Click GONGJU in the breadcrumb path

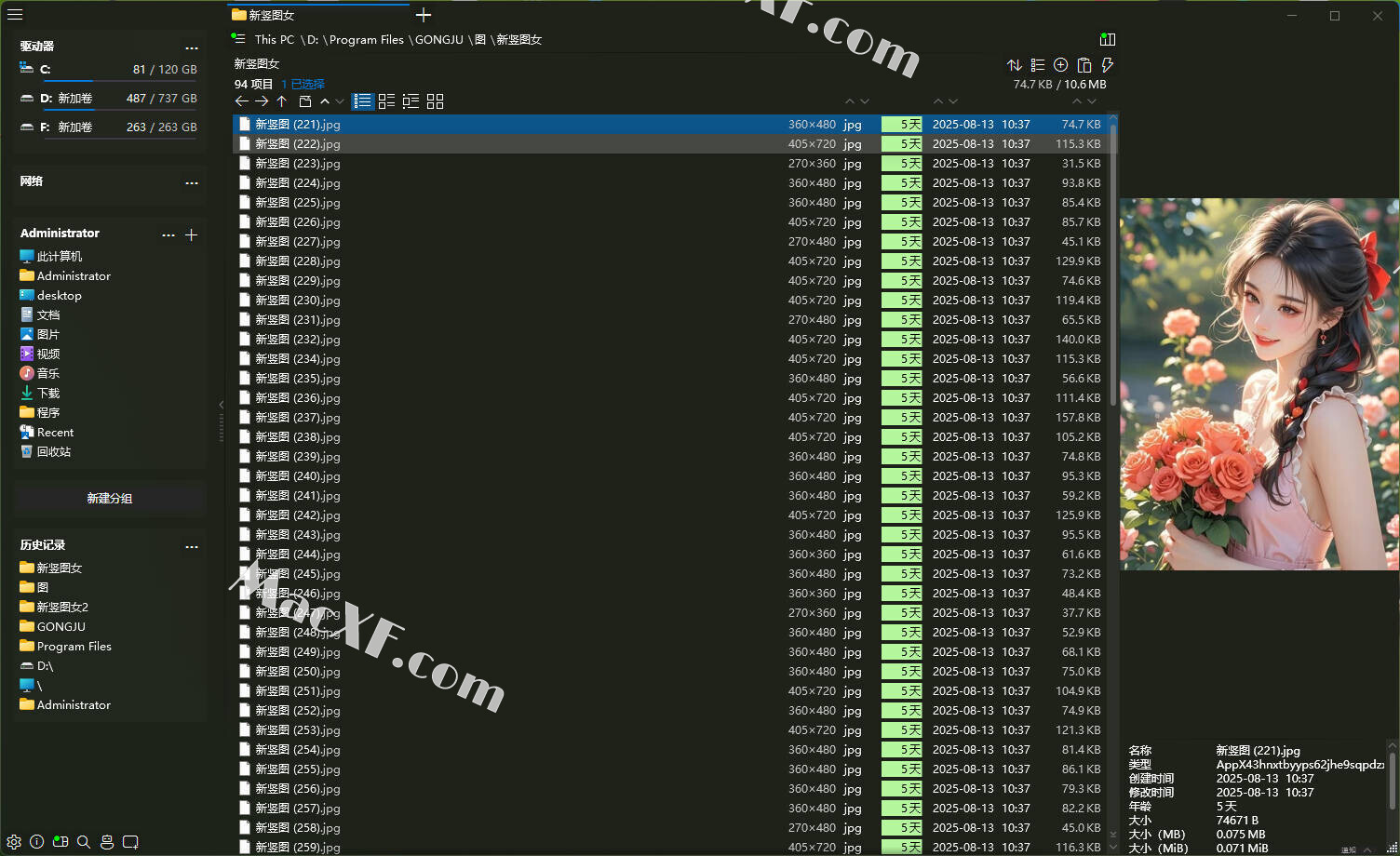[x=438, y=39]
